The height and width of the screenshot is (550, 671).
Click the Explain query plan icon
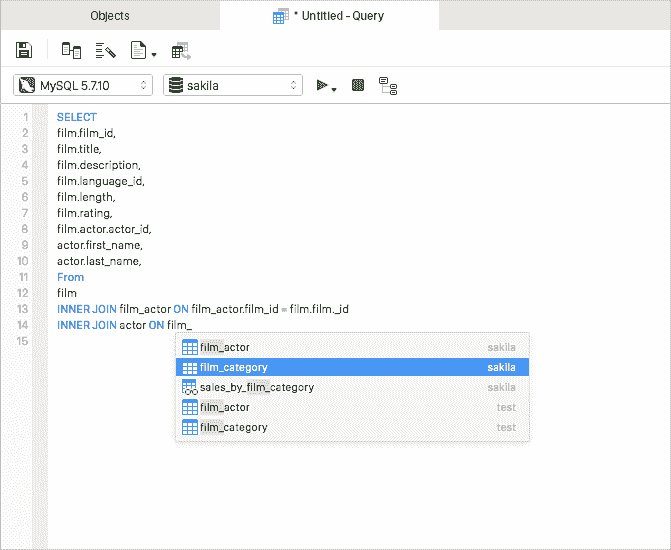pos(388,86)
